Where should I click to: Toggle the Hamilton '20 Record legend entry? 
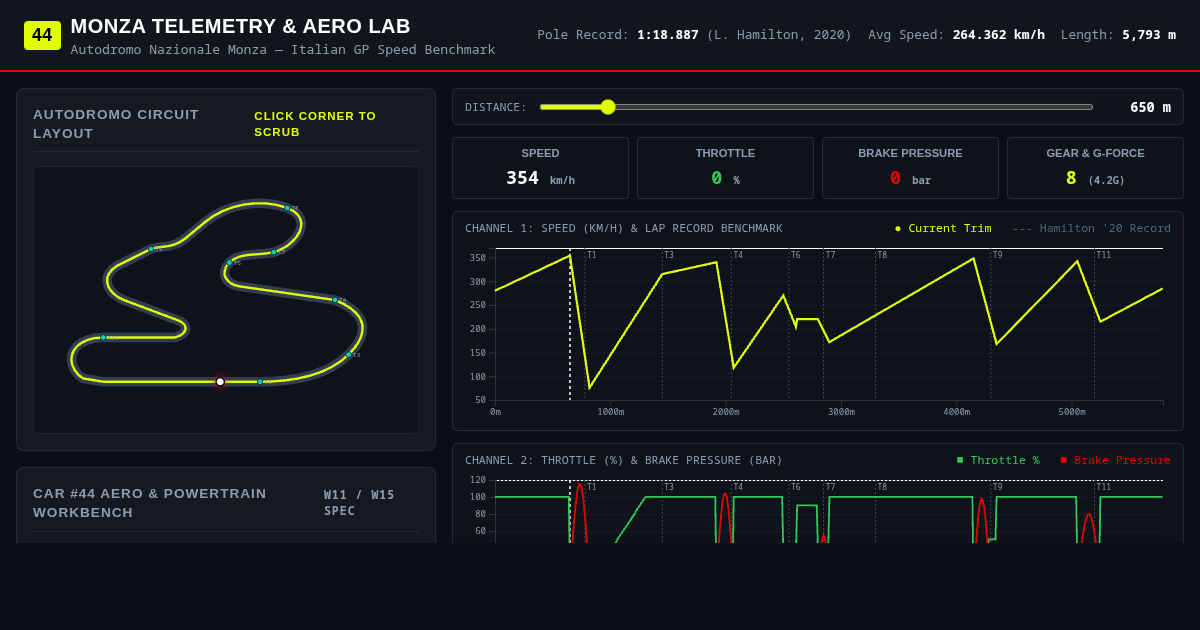(x=1091, y=228)
